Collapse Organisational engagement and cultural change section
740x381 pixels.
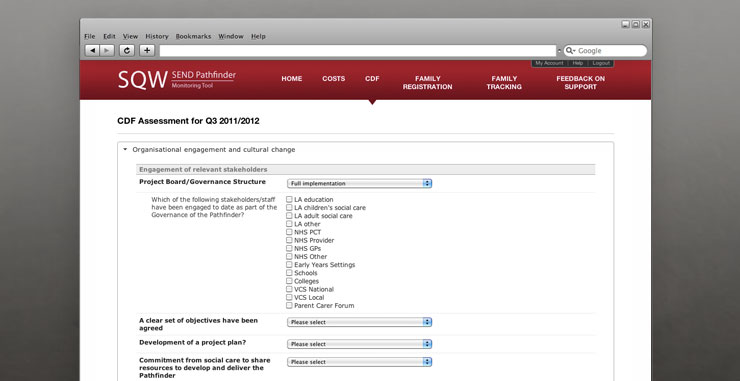tap(125, 149)
